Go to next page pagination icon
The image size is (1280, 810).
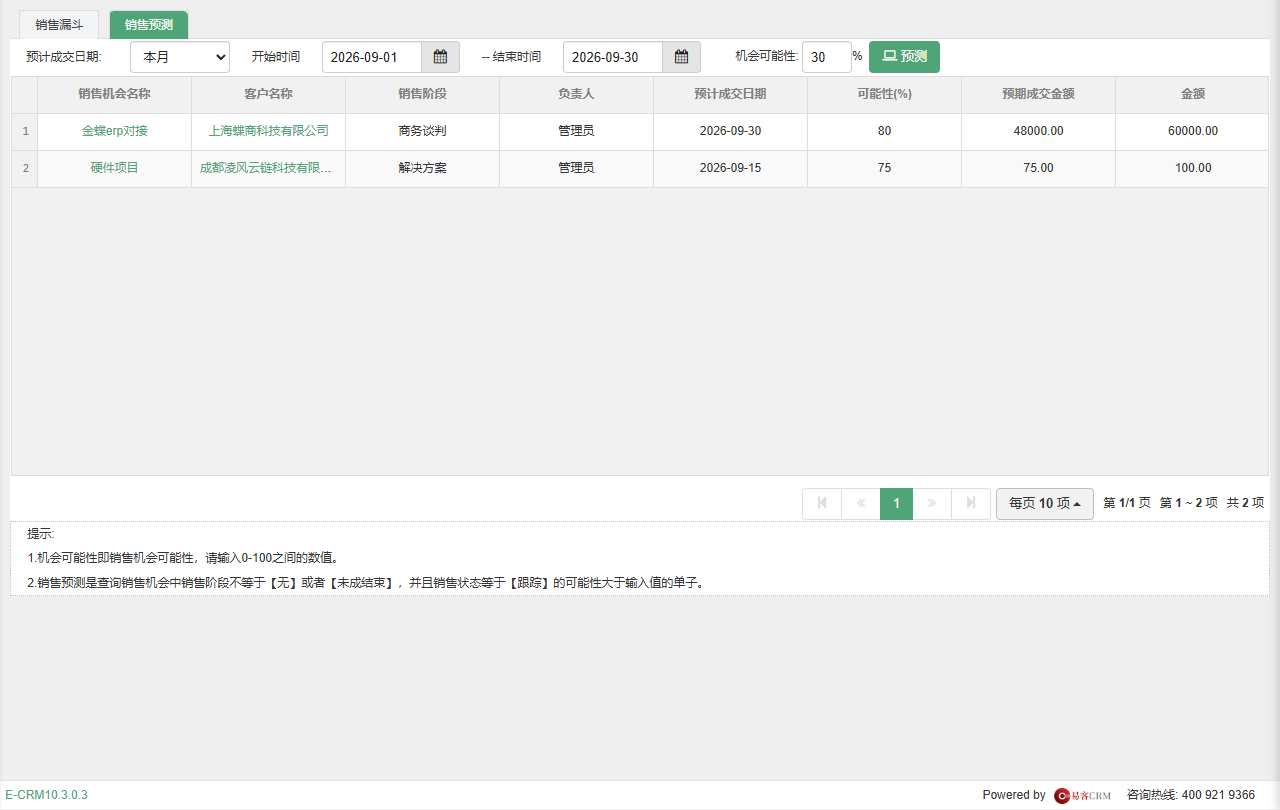coord(932,503)
